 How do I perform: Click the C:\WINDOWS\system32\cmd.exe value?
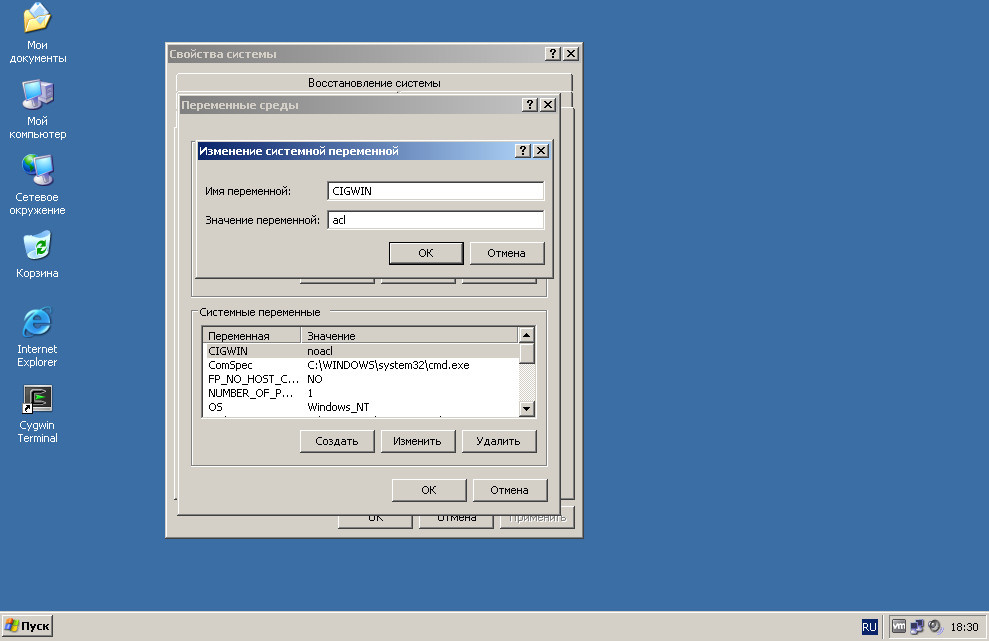[x=388, y=365]
